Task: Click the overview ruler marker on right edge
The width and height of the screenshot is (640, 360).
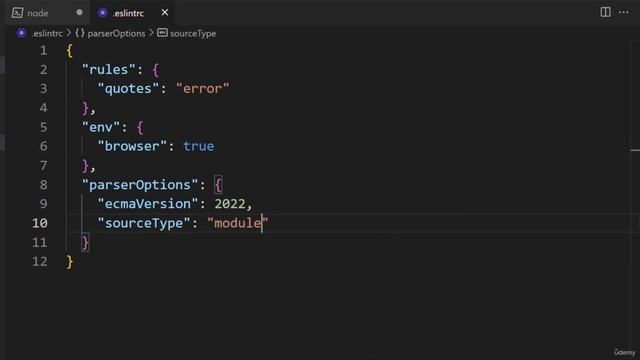Action: tap(635, 150)
